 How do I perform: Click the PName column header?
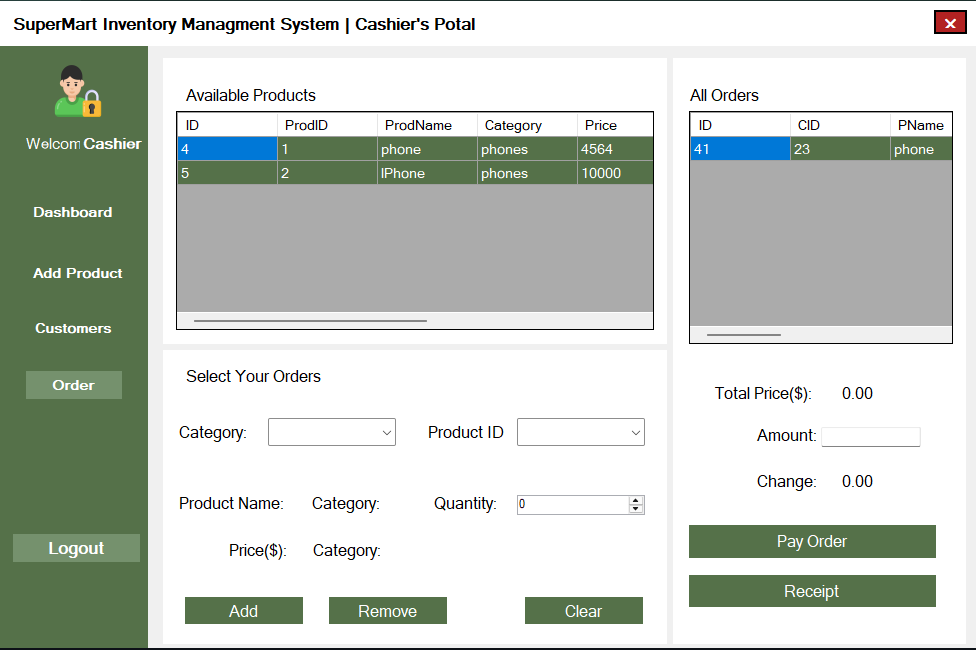(921, 125)
